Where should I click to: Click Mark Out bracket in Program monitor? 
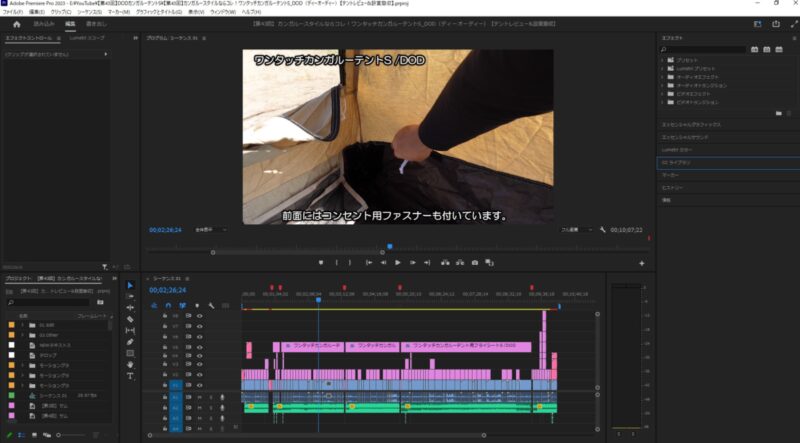[x=350, y=263]
